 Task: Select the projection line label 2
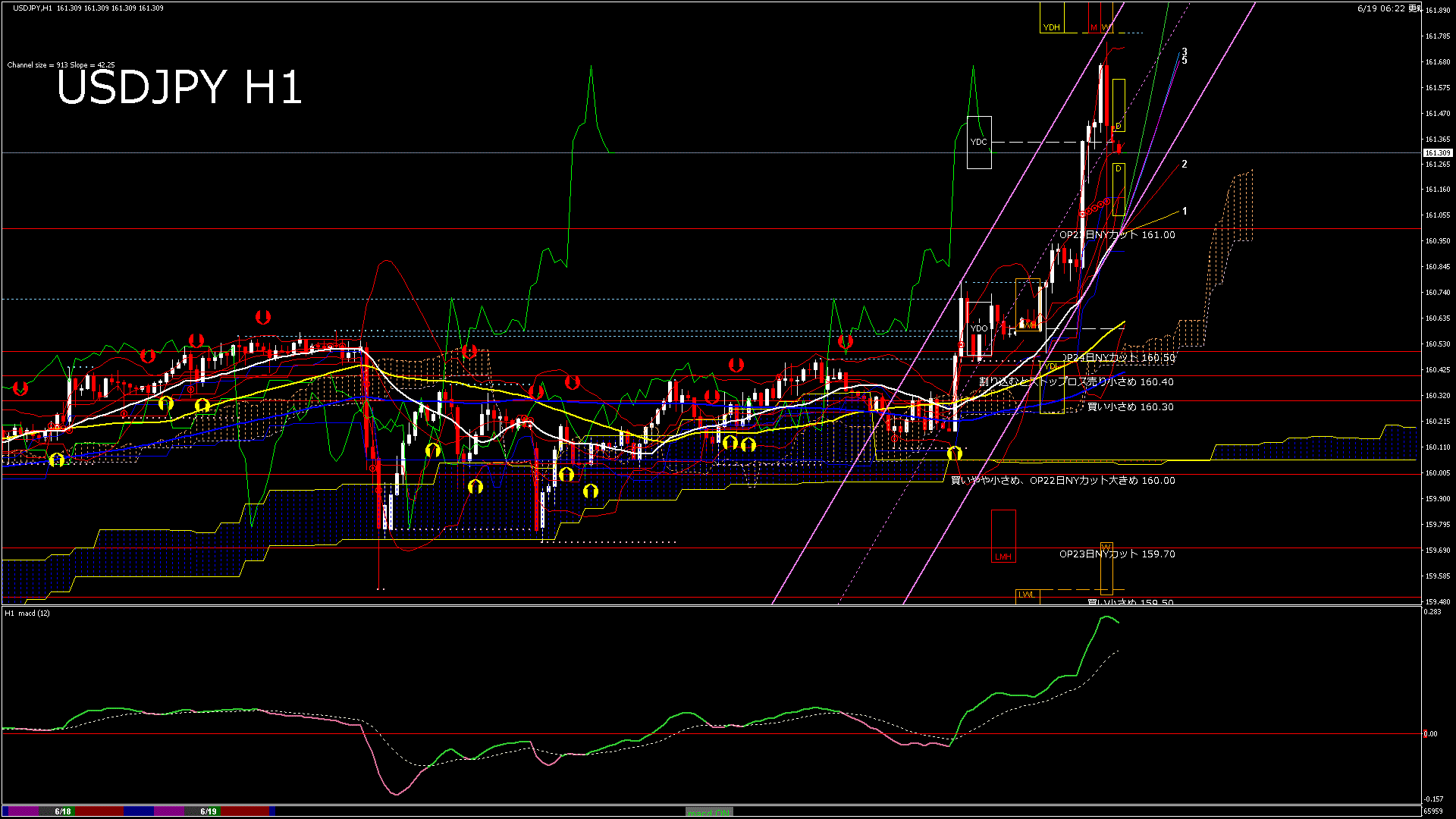pos(1185,164)
